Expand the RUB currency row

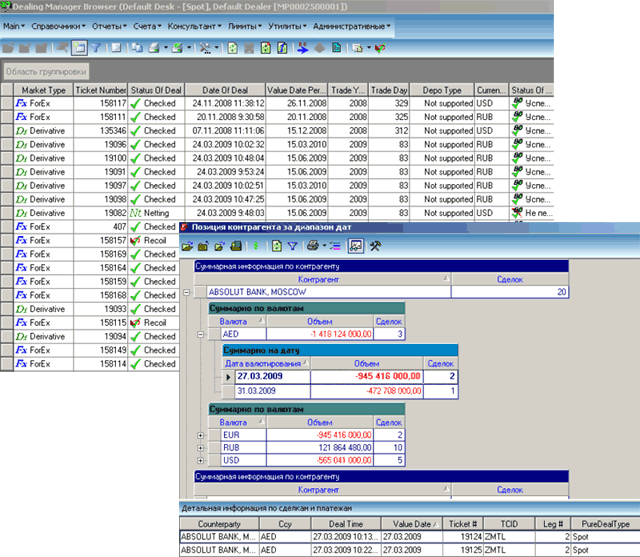click(200, 448)
